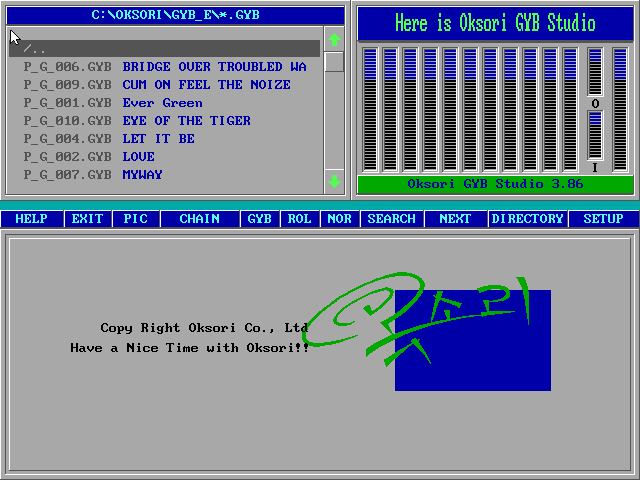Select parent directory entry /..

pos(164,49)
